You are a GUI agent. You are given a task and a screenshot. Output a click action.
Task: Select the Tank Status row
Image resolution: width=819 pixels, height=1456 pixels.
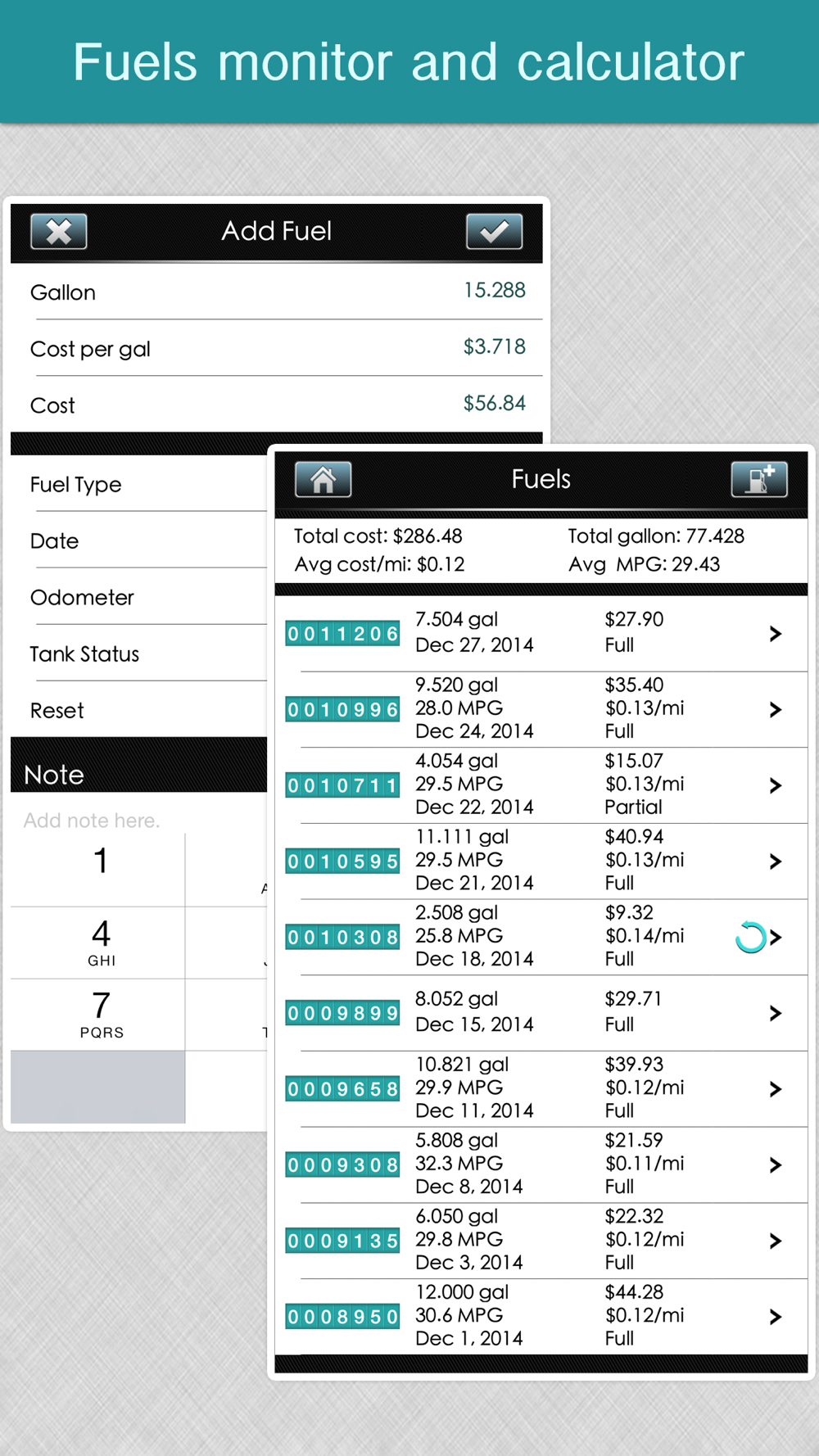(139, 653)
